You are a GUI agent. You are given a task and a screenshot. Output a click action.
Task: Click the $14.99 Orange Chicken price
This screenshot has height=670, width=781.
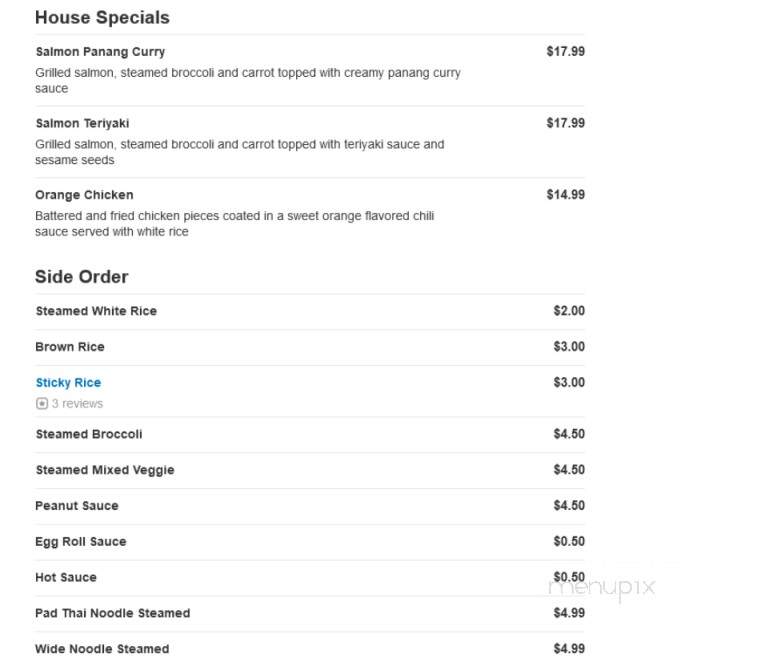click(565, 195)
